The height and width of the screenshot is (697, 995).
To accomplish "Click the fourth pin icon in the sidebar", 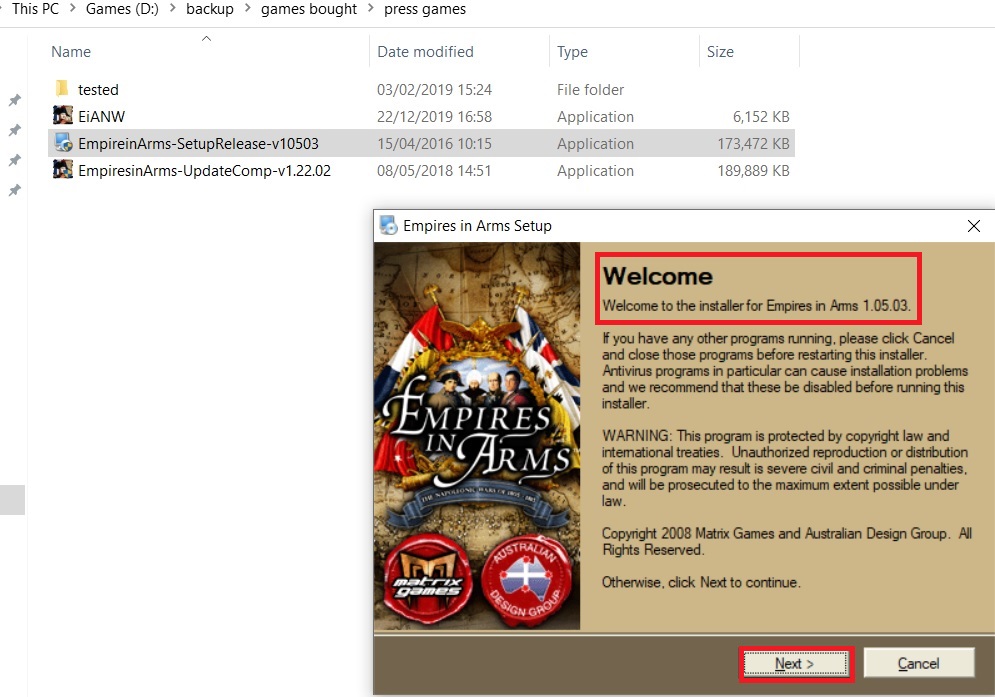I will tap(15, 190).
